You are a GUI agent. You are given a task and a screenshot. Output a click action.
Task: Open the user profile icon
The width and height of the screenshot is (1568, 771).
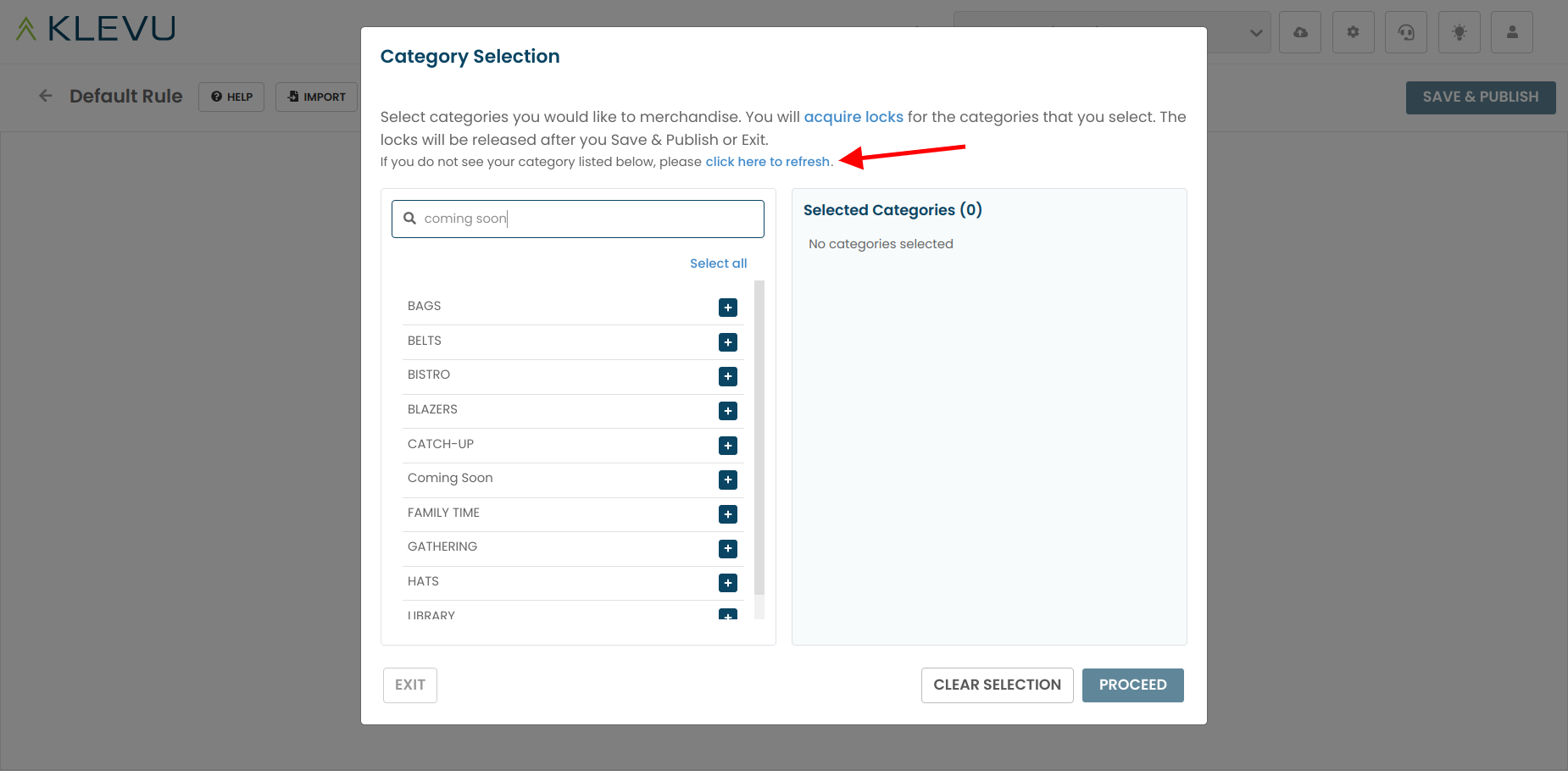pyautogui.click(x=1512, y=32)
